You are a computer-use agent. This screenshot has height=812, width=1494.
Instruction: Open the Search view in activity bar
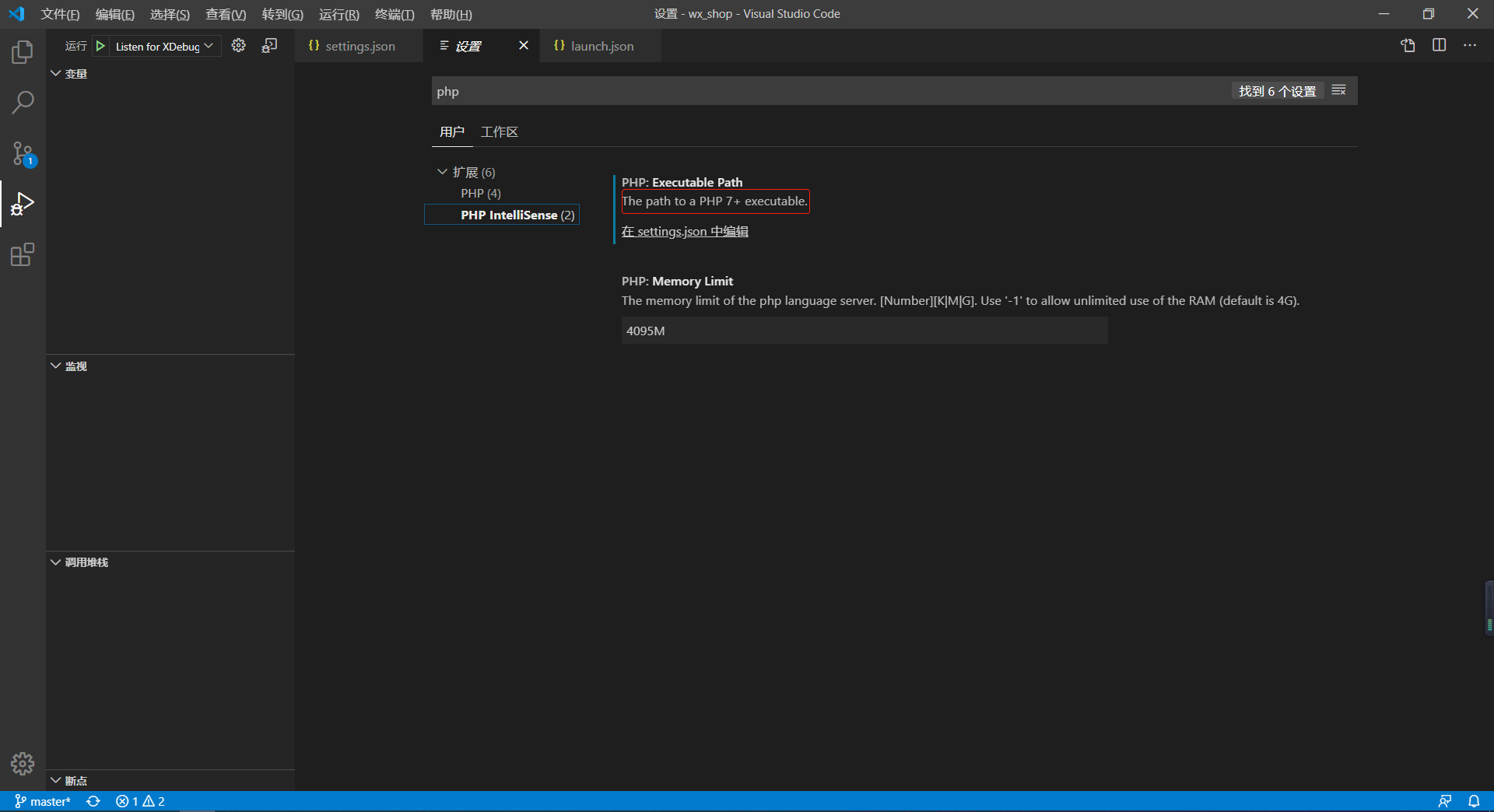point(23,103)
